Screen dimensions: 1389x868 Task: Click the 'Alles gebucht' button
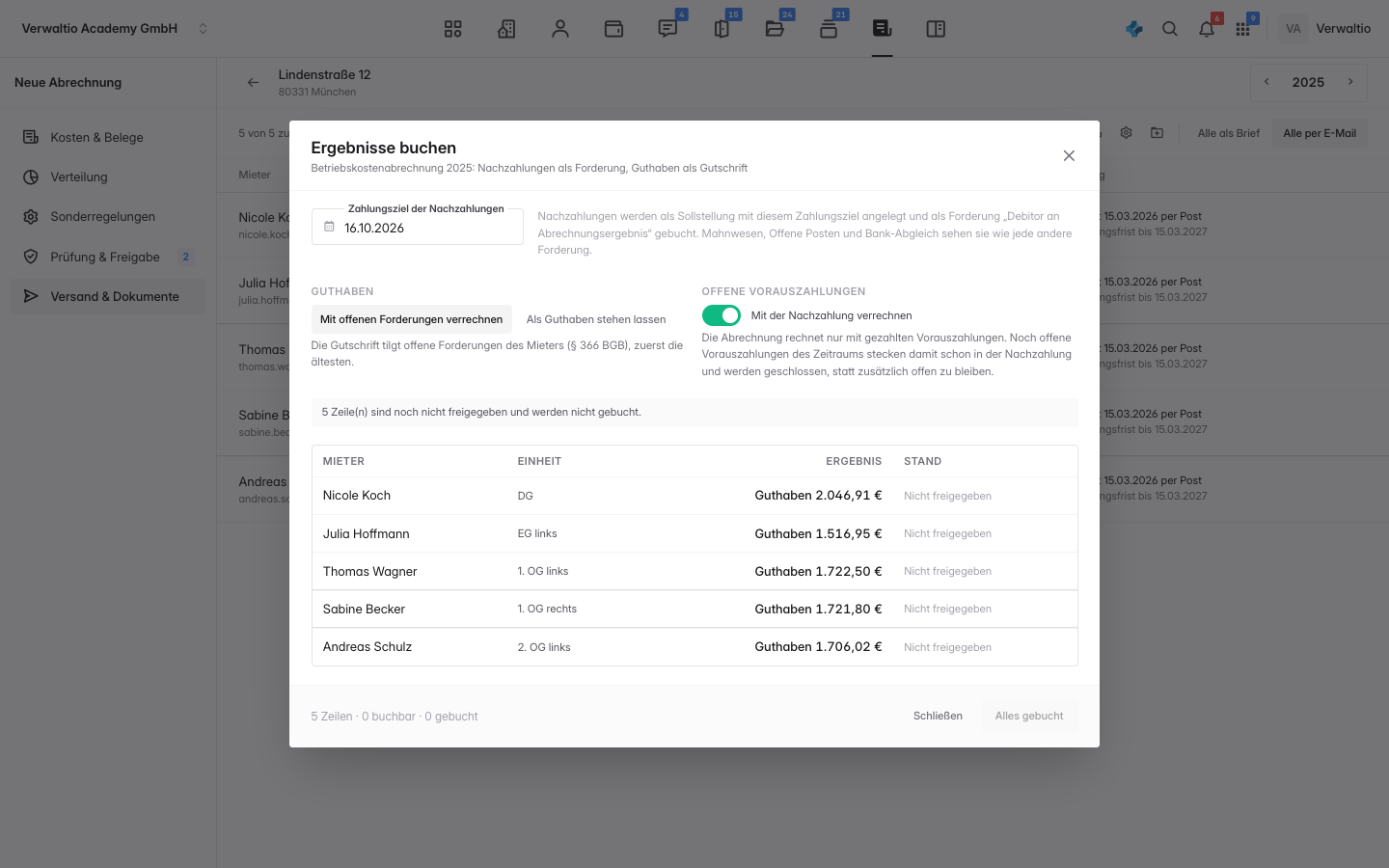tap(1029, 716)
